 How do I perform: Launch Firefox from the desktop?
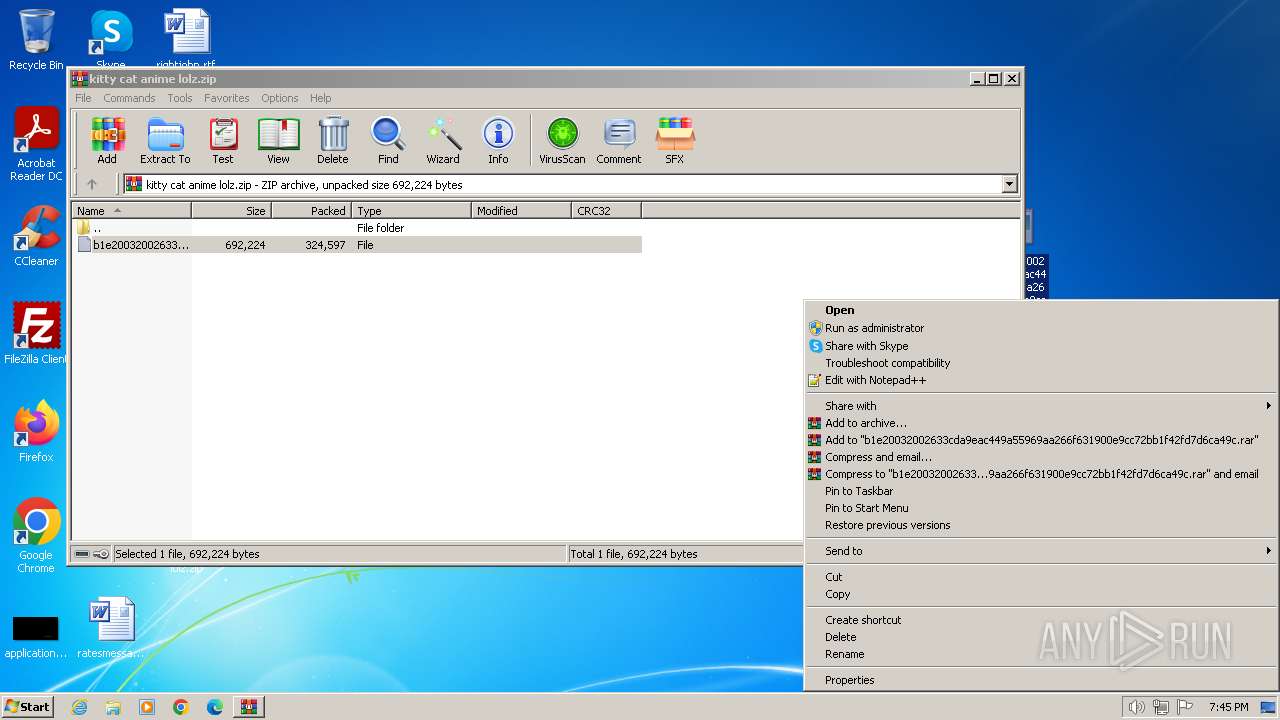(36, 432)
